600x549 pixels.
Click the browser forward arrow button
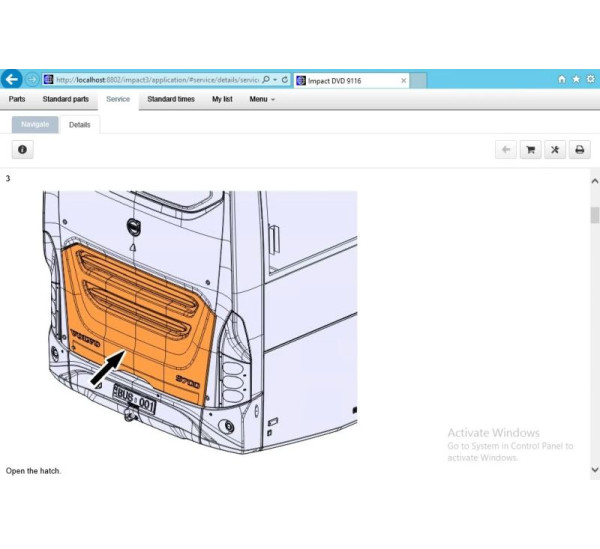[33, 80]
